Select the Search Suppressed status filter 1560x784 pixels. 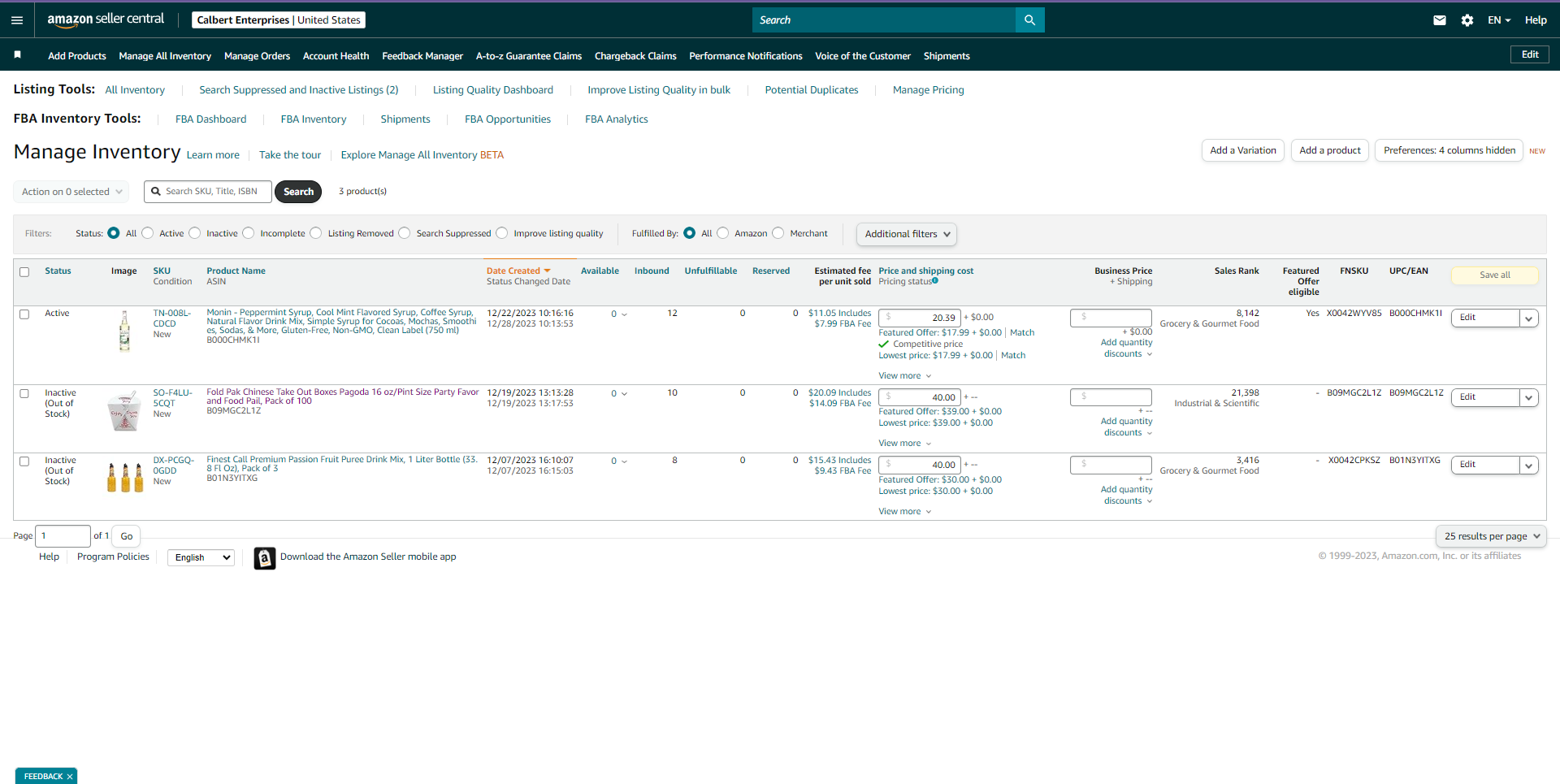pos(405,233)
